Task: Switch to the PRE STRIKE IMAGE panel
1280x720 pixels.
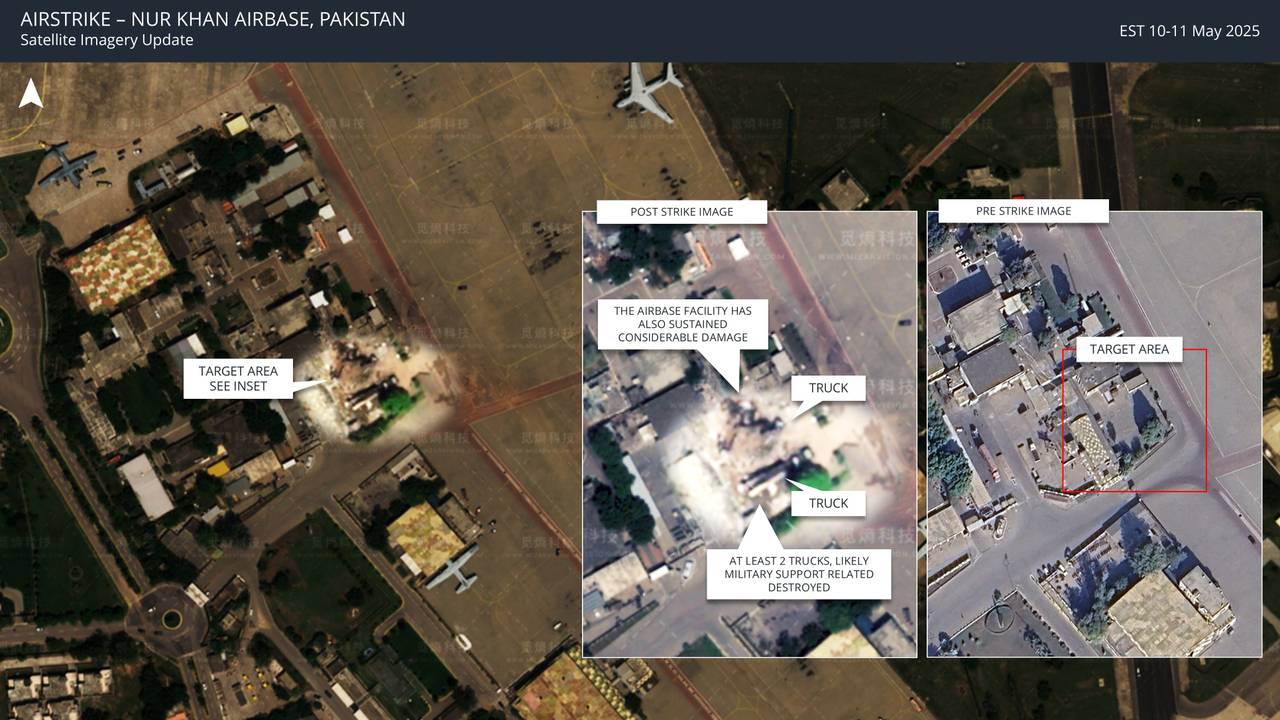Action: pos(1023,211)
